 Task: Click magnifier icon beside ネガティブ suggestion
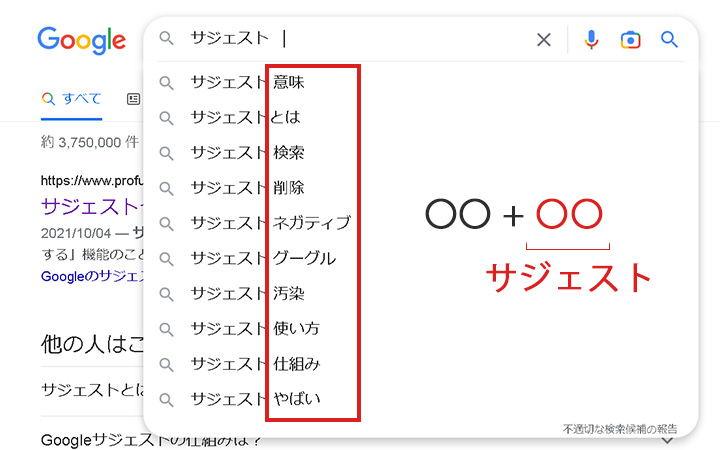[166, 224]
